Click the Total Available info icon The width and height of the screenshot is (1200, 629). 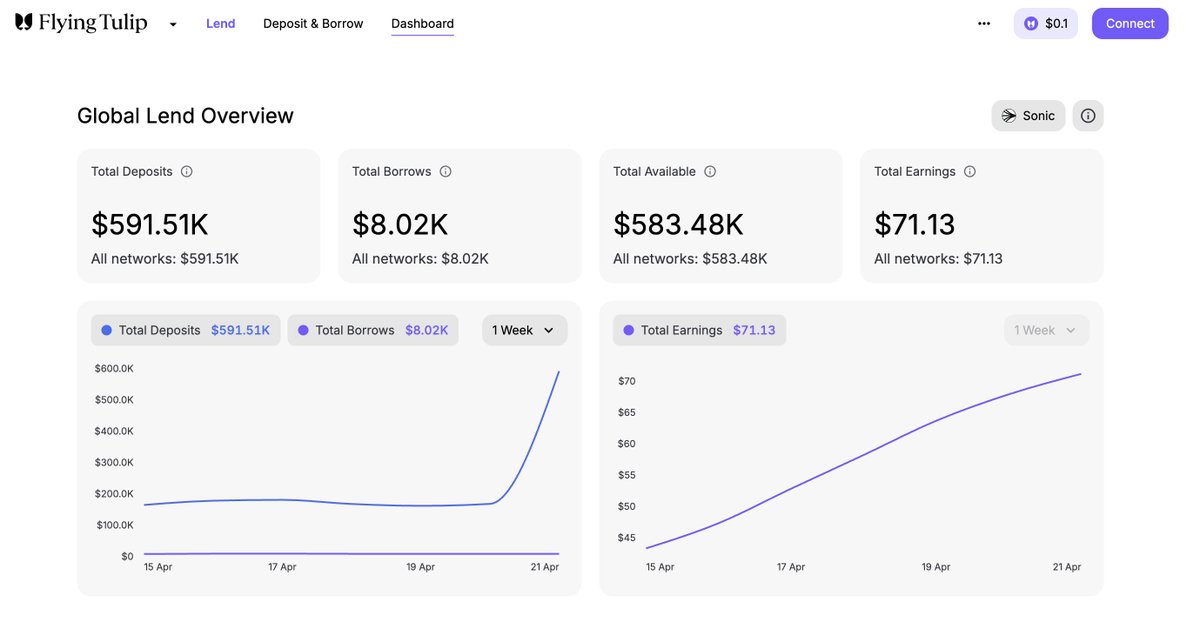coord(710,172)
